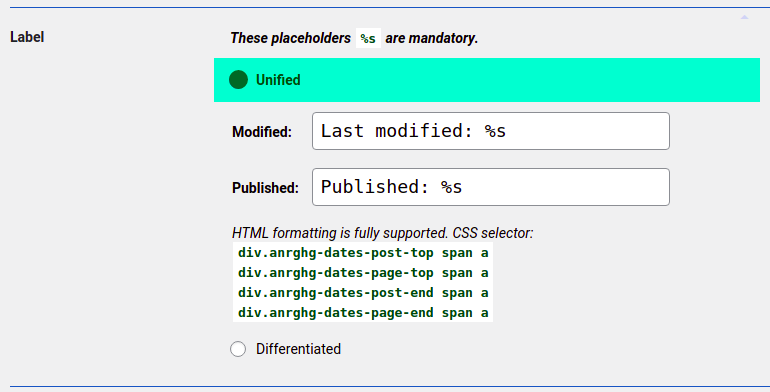770x392 pixels.
Task: Click the Modified: field caption
Action: click(x=262, y=132)
